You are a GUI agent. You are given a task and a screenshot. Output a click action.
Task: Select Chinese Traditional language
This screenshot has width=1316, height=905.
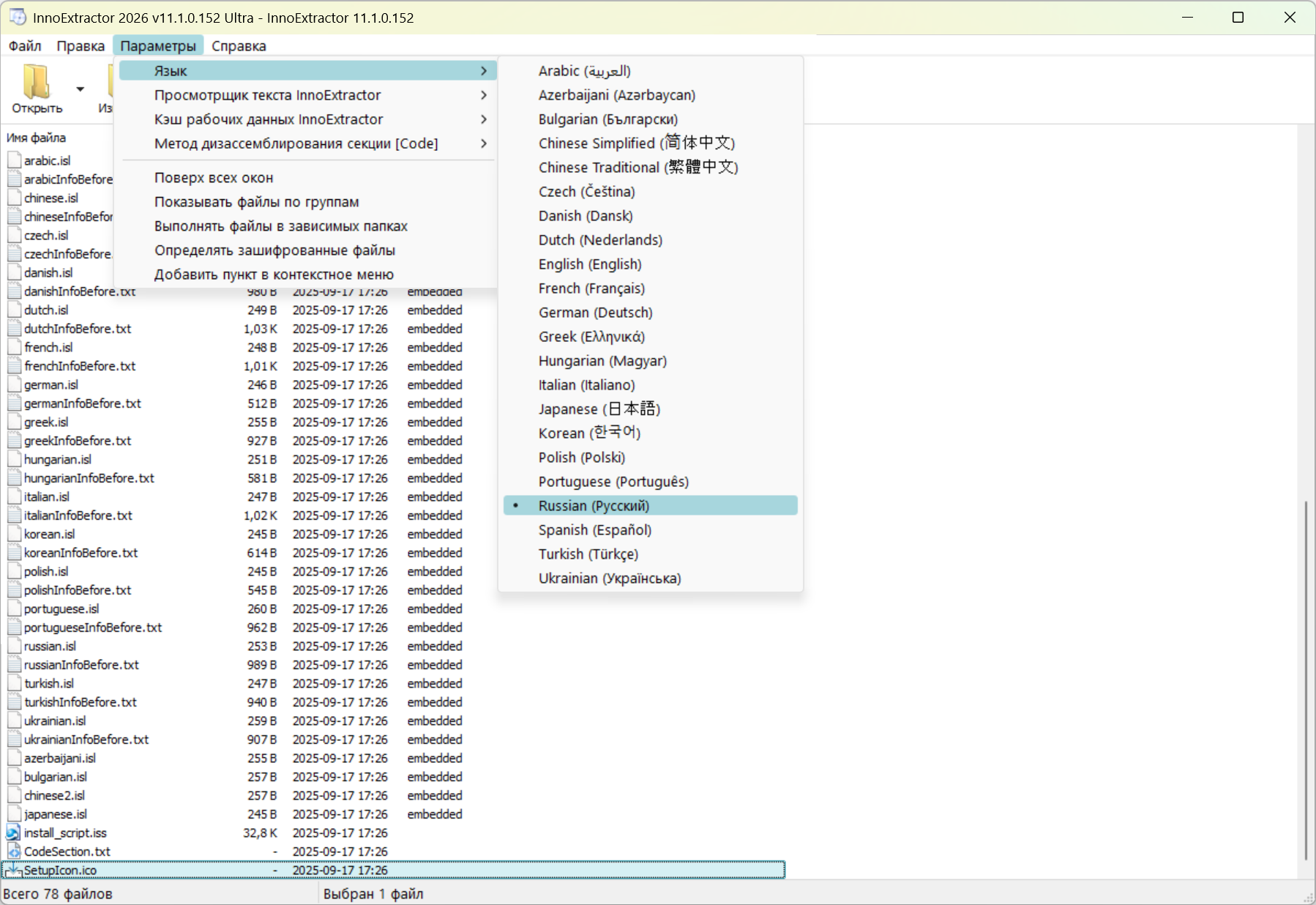[x=651, y=168]
